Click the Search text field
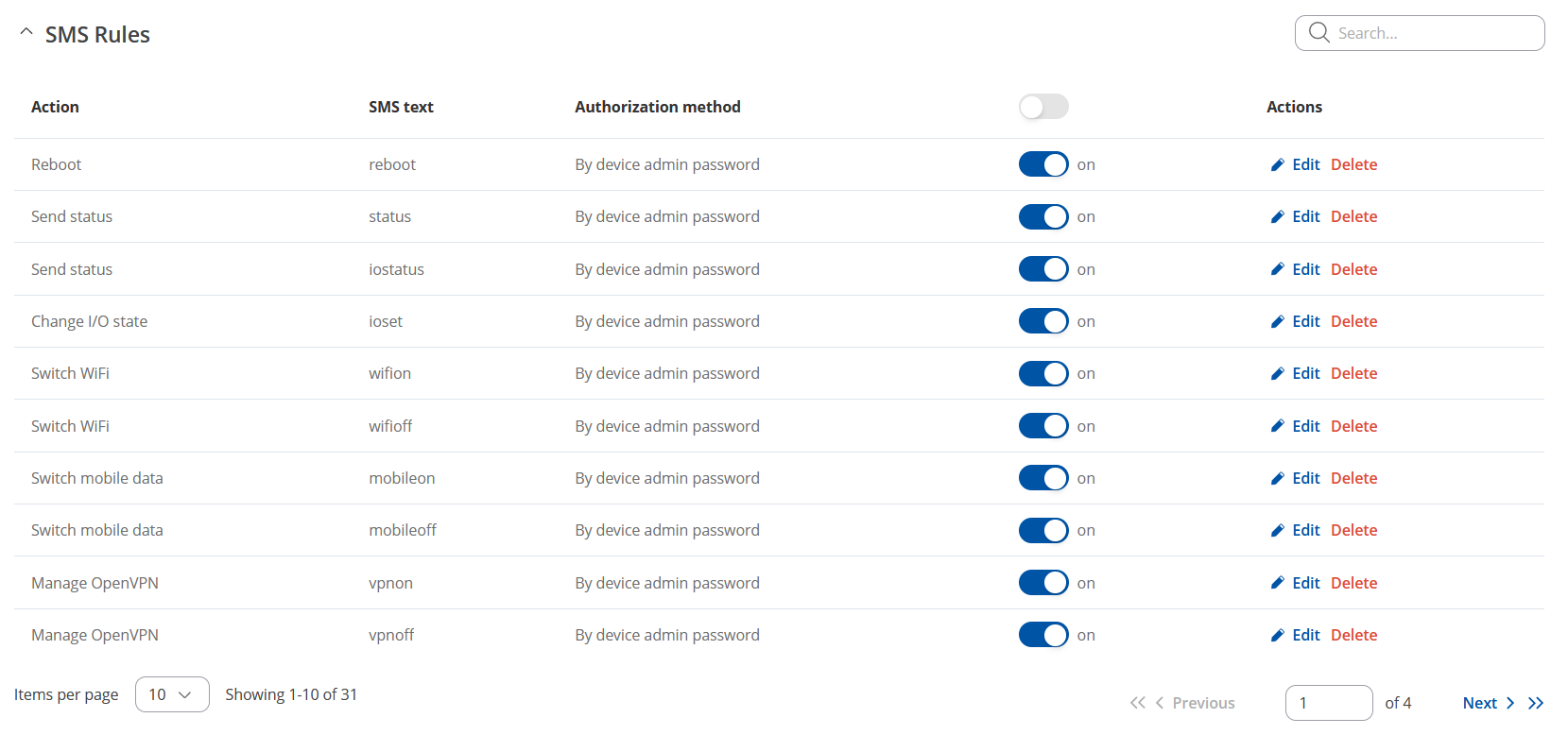1568x735 pixels. [1420, 33]
